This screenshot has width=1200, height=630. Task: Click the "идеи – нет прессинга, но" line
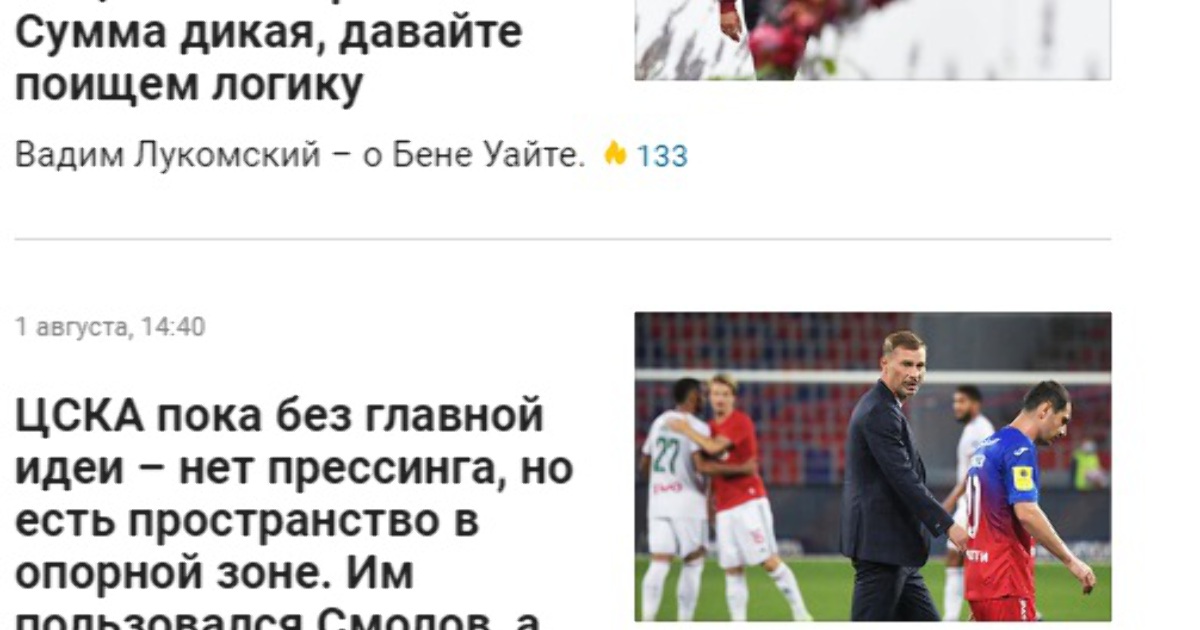point(294,468)
